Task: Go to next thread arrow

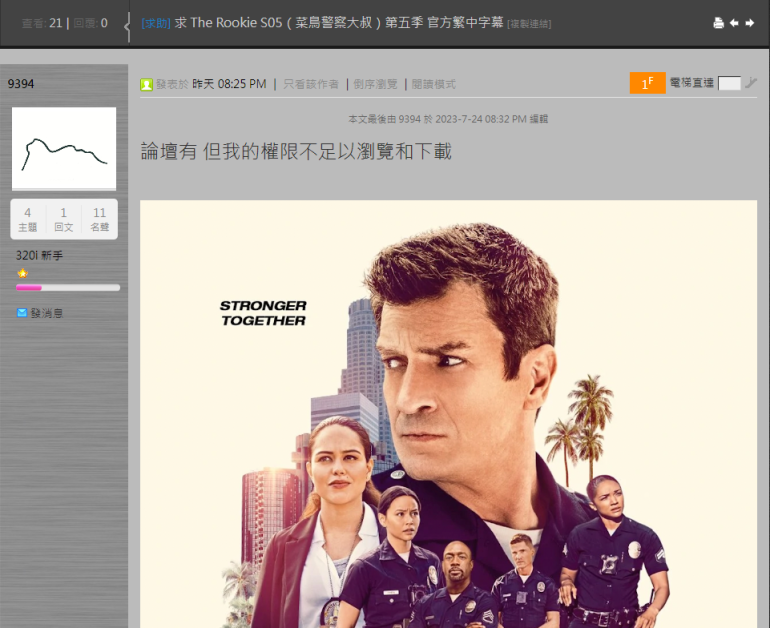Action: click(x=749, y=23)
